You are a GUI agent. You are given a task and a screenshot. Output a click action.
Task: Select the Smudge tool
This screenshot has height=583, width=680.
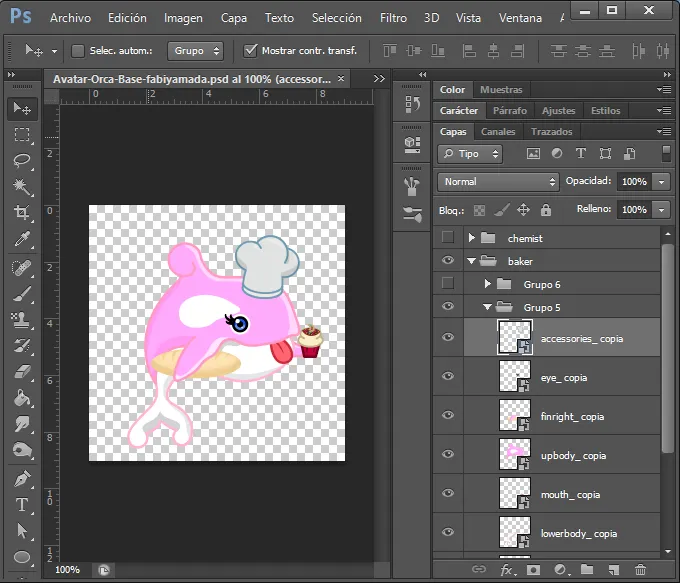tap(22, 424)
